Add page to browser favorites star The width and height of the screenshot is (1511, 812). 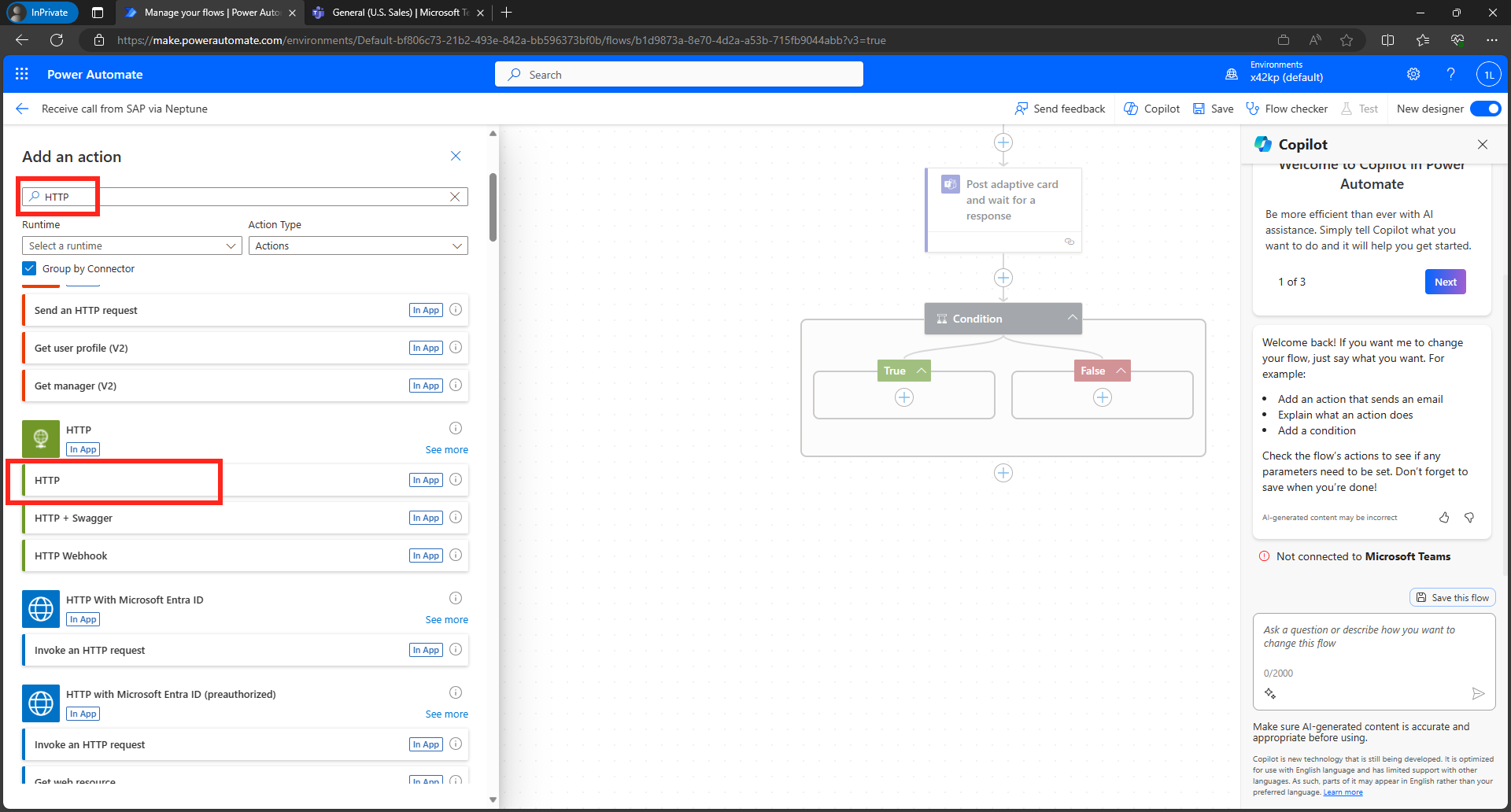1347,40
